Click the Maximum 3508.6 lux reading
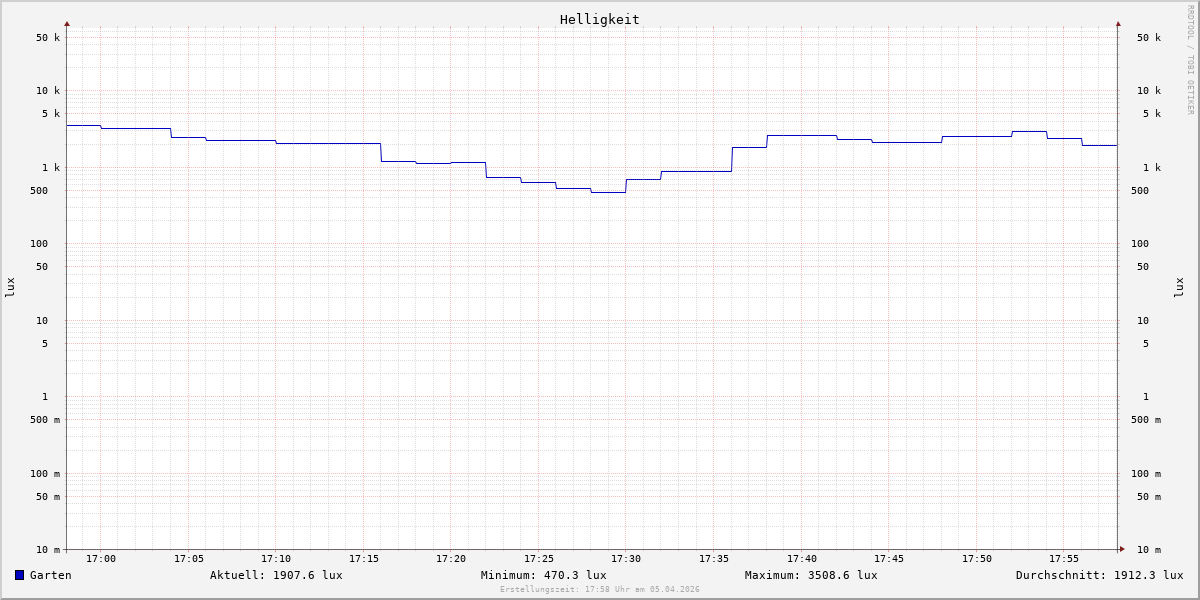This screenshot has height=600, width=1200. (811, 575)
